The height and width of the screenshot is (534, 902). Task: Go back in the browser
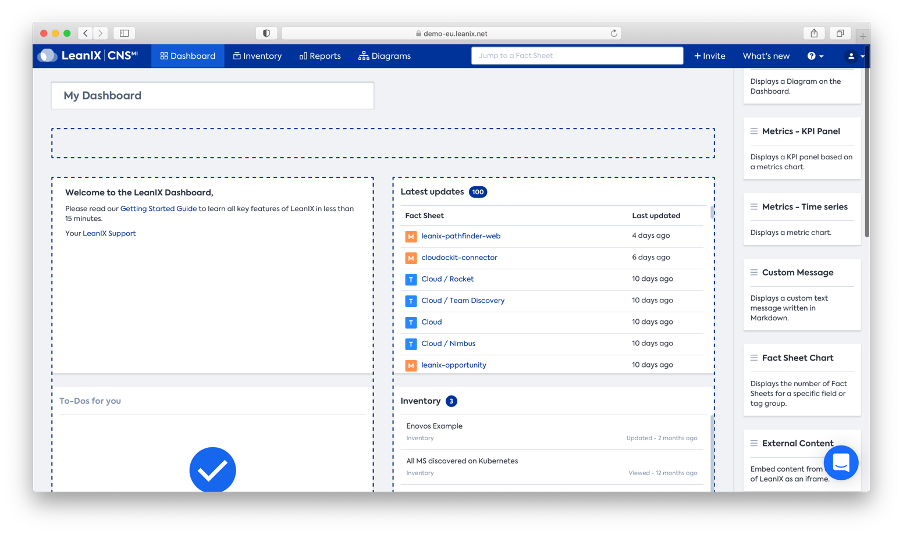point(85,33)
